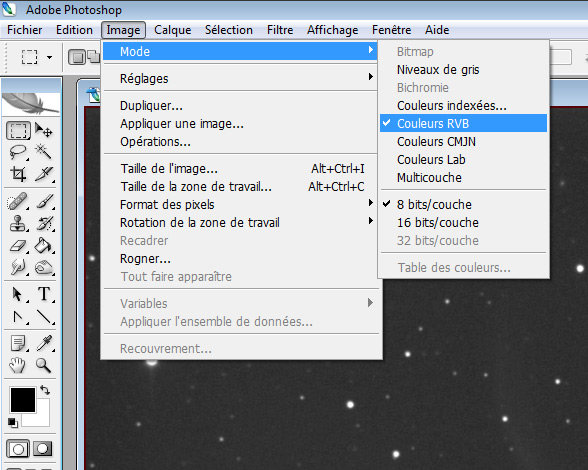The height and width of the screenshot is (470, 588).
Task: Expand the Format des pixels submenu
Action: point(240,204)
